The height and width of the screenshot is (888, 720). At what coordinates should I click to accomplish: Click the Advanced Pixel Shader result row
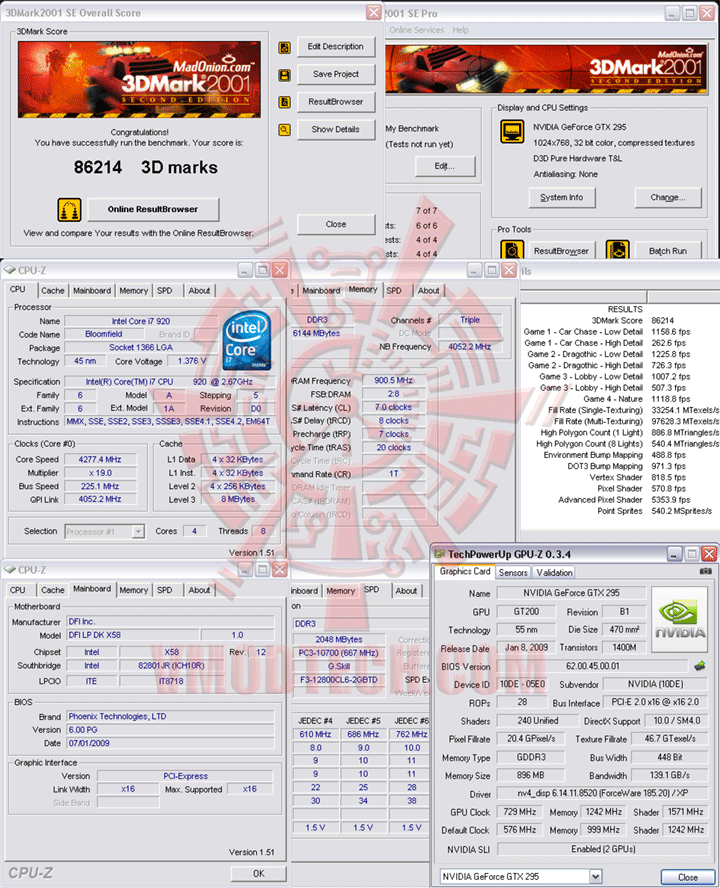(x=622, y=500)
